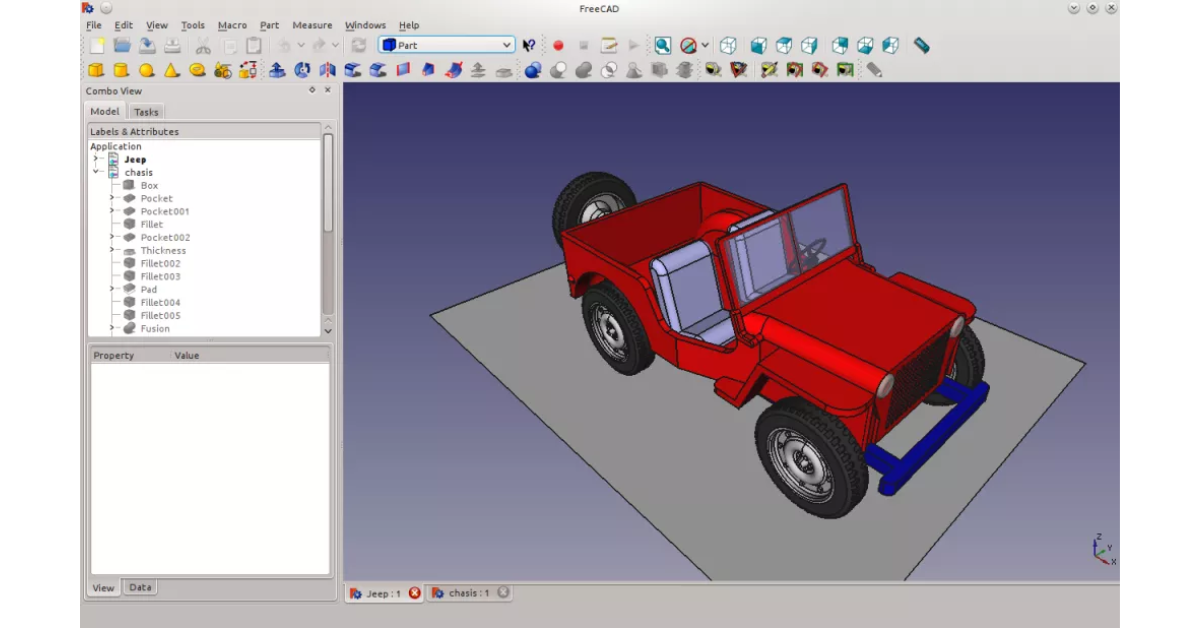Open a file with the folder icon
This screenshot has width=1200, height=628.
pos(122,45)
